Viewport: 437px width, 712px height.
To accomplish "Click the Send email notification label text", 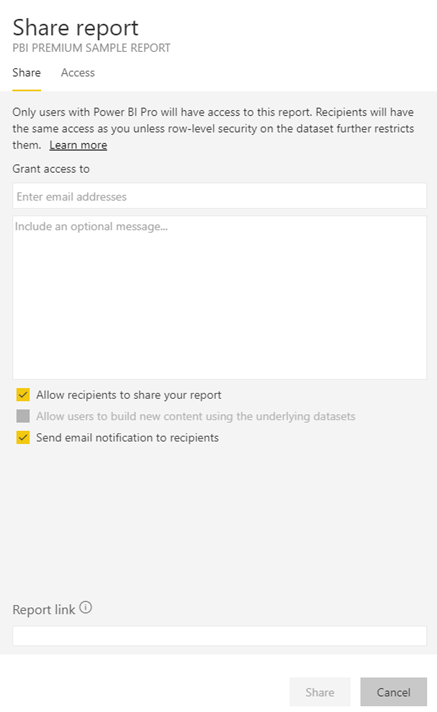I will coord(128,438).
